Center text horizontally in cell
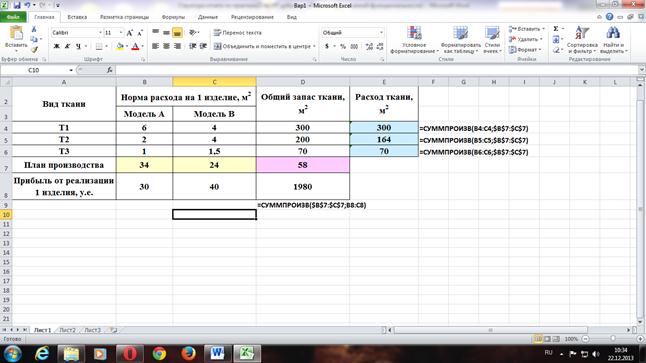The width and height of the screenshot is (646, 363). coord(166,46)
